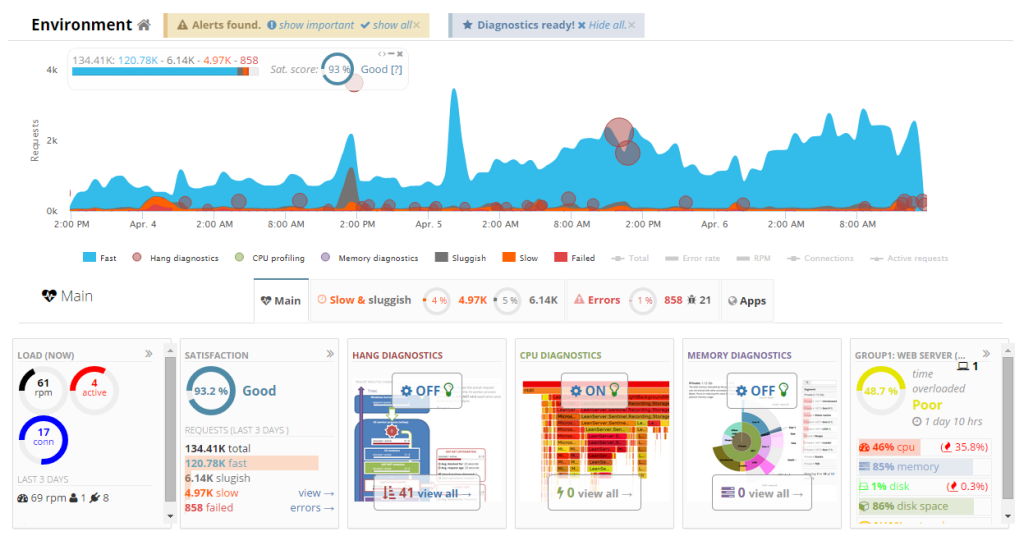Expand the GROUP1: WEB SERVER panel chevron

986,354
